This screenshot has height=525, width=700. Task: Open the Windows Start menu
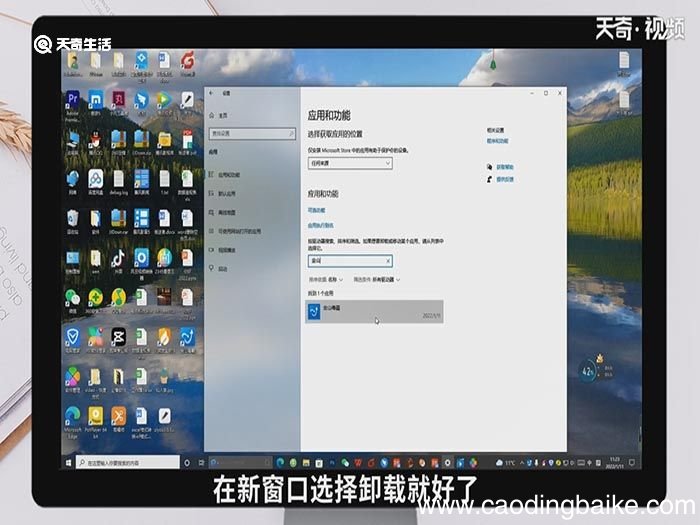tap(68, 463)
